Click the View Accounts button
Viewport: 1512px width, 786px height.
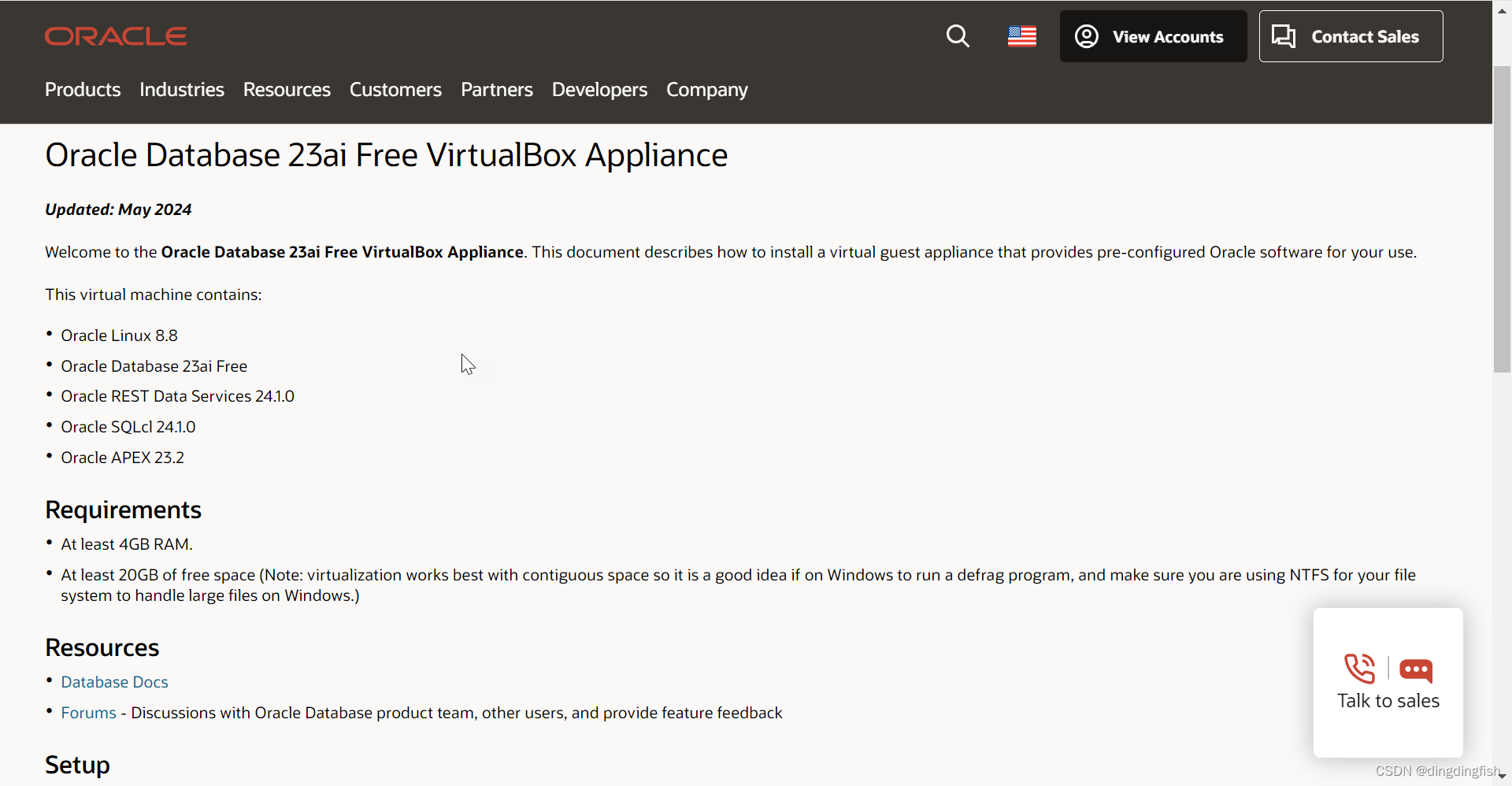1153,36
